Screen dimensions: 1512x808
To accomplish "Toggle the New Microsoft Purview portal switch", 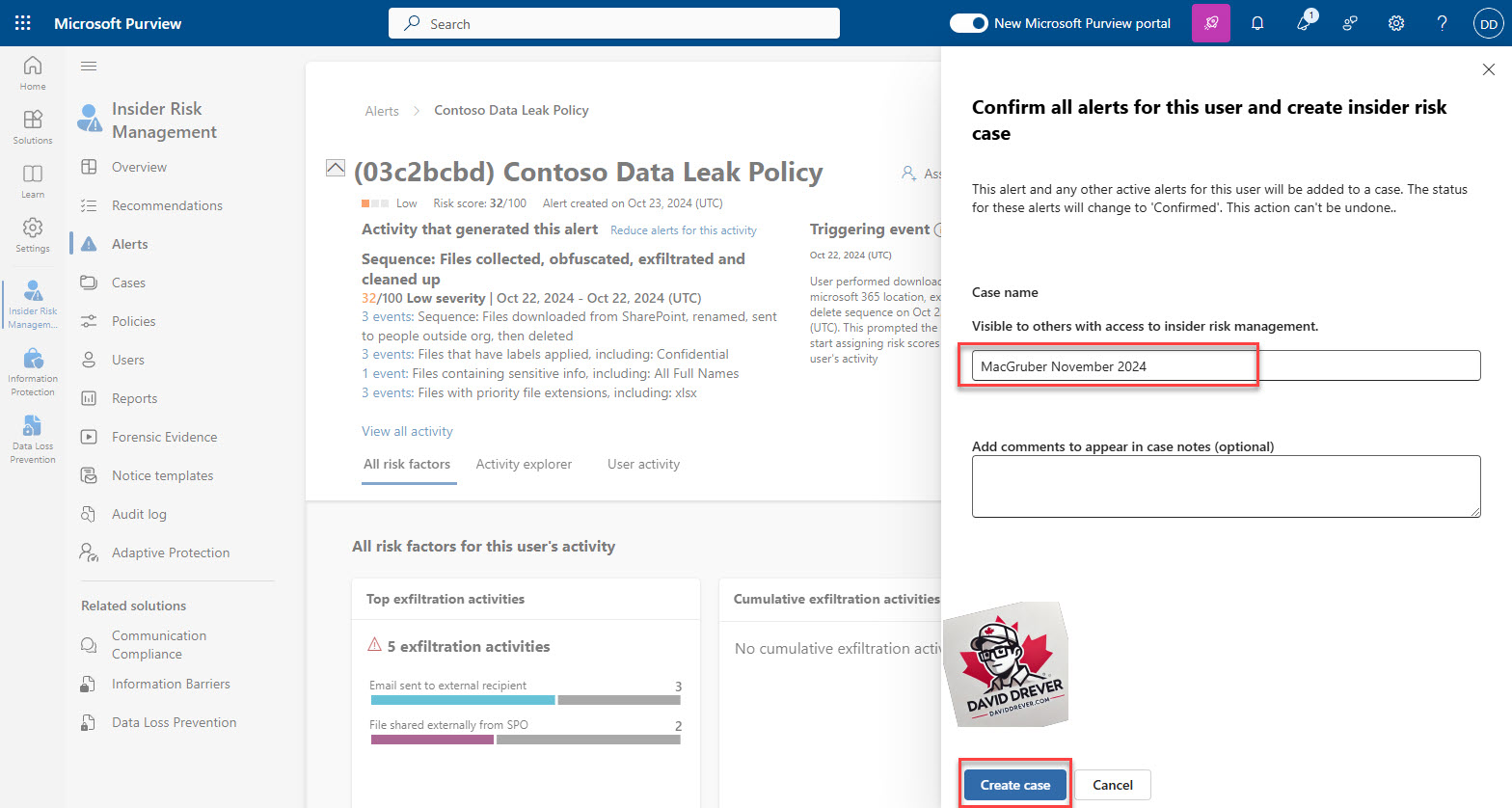I will [x=968, y=23].
